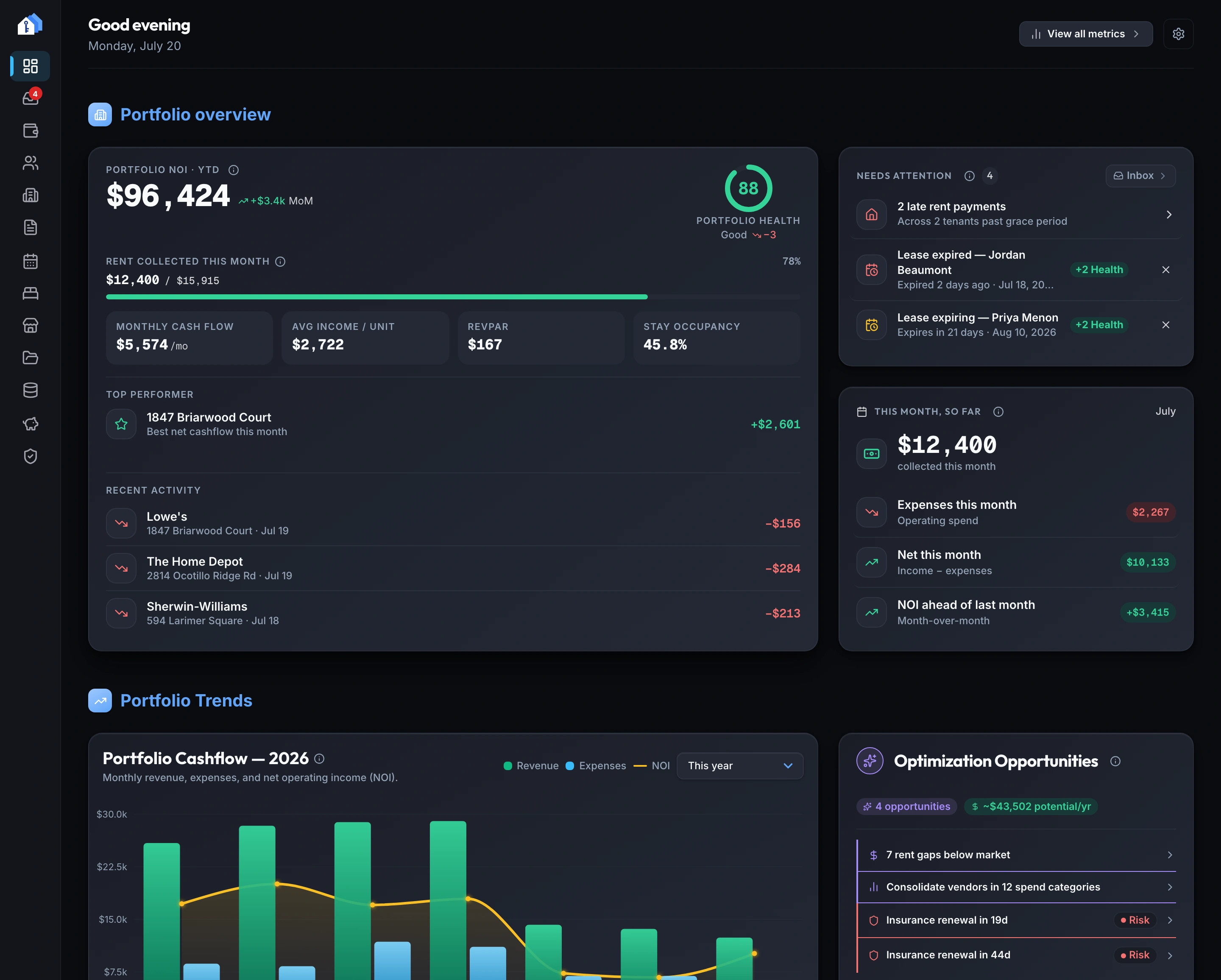This screenshot has height=980, width=1221.
Task: Open the dashboard grid icon in sidebar
Action: [x=31, y=66]
